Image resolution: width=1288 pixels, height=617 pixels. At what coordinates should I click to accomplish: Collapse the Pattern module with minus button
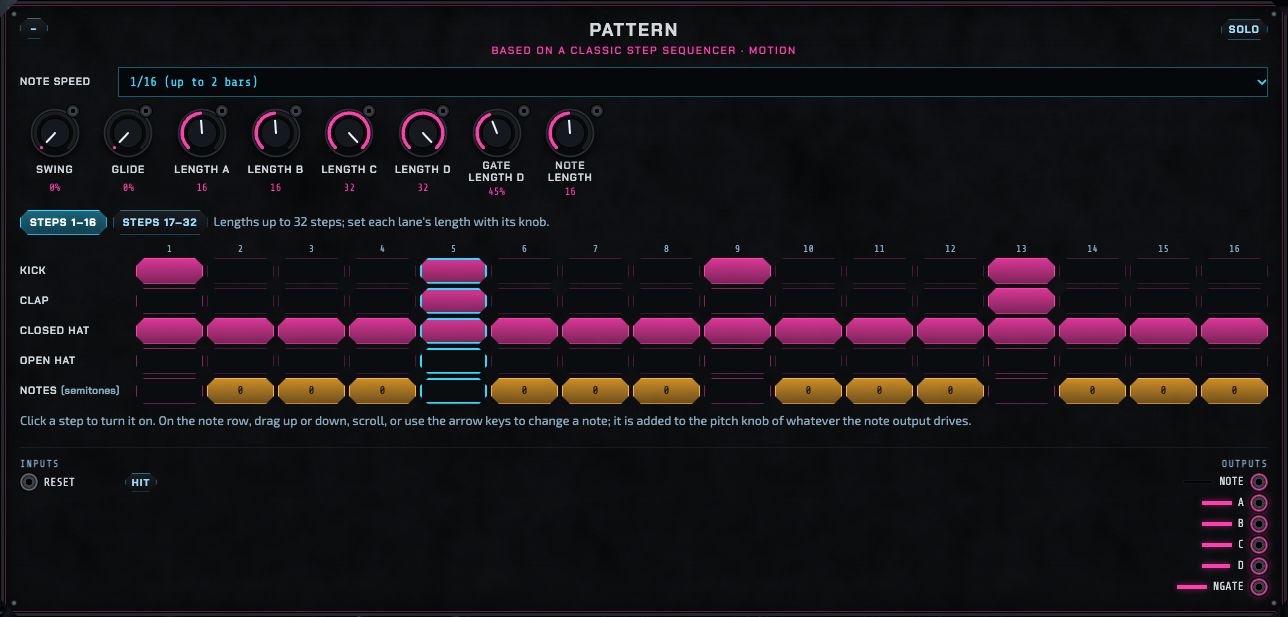pyautogui.click(x=33, y=29)
